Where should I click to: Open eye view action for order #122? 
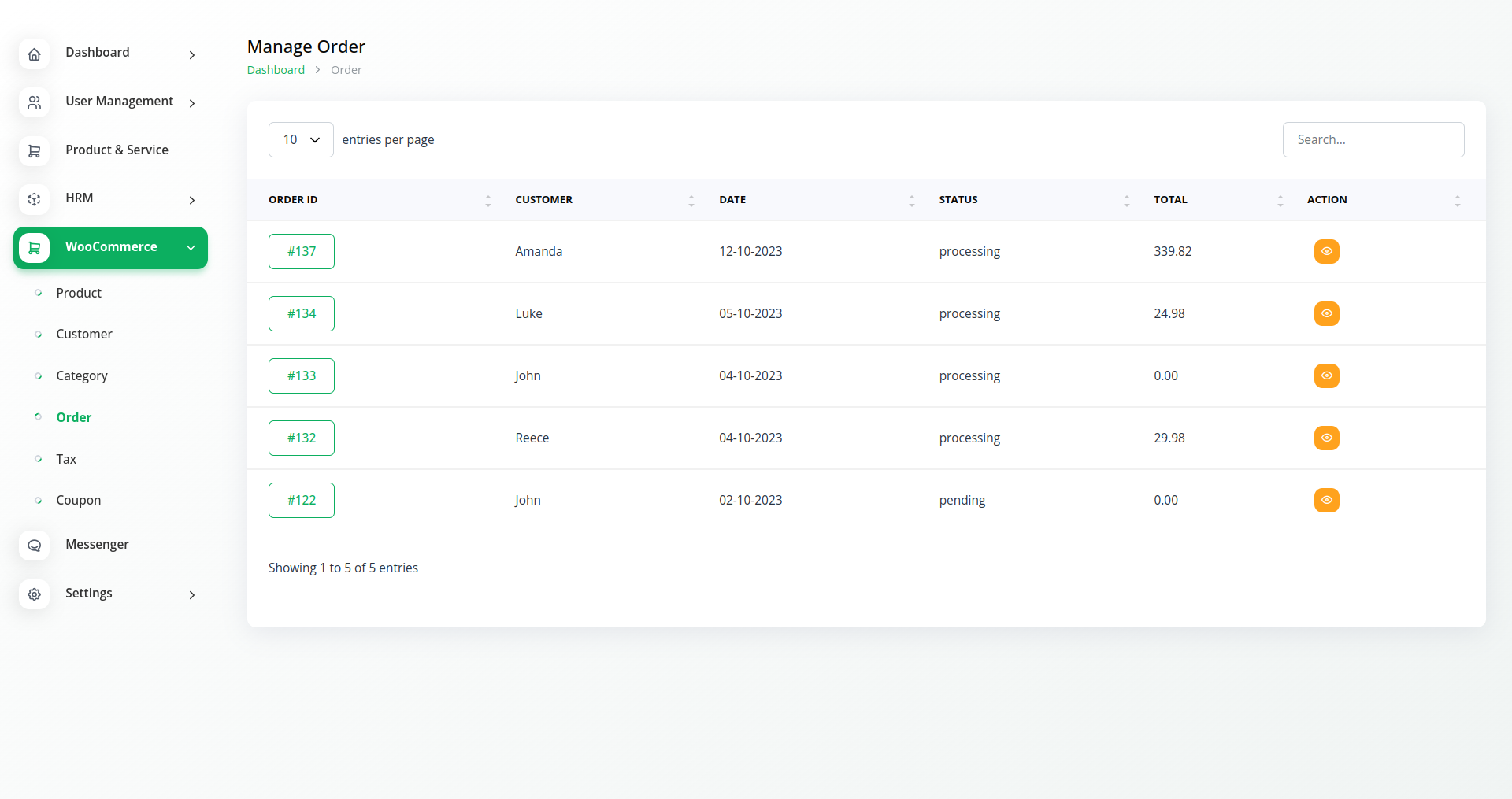pyautogui.click(x=1326, y=500)
